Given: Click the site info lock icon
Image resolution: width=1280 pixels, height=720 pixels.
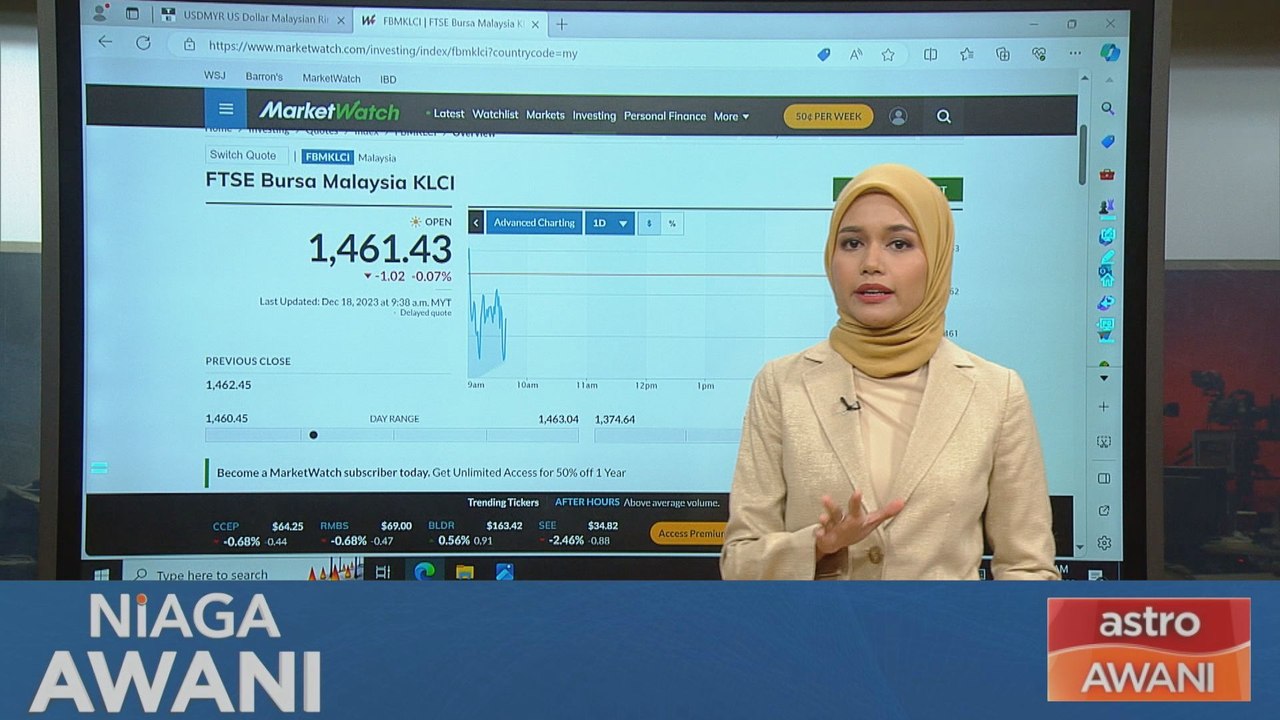Looking at the screenshot, I should [188, 44].
